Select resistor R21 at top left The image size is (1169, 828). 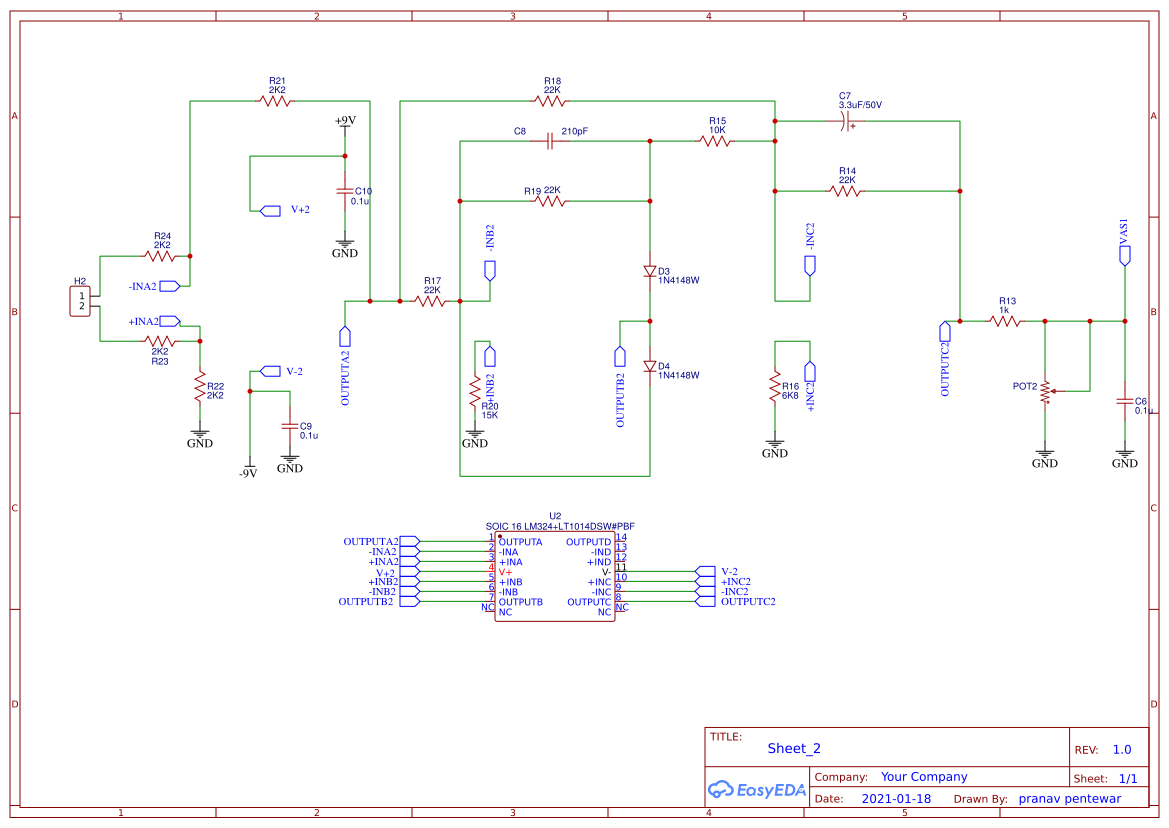(275, 100)
